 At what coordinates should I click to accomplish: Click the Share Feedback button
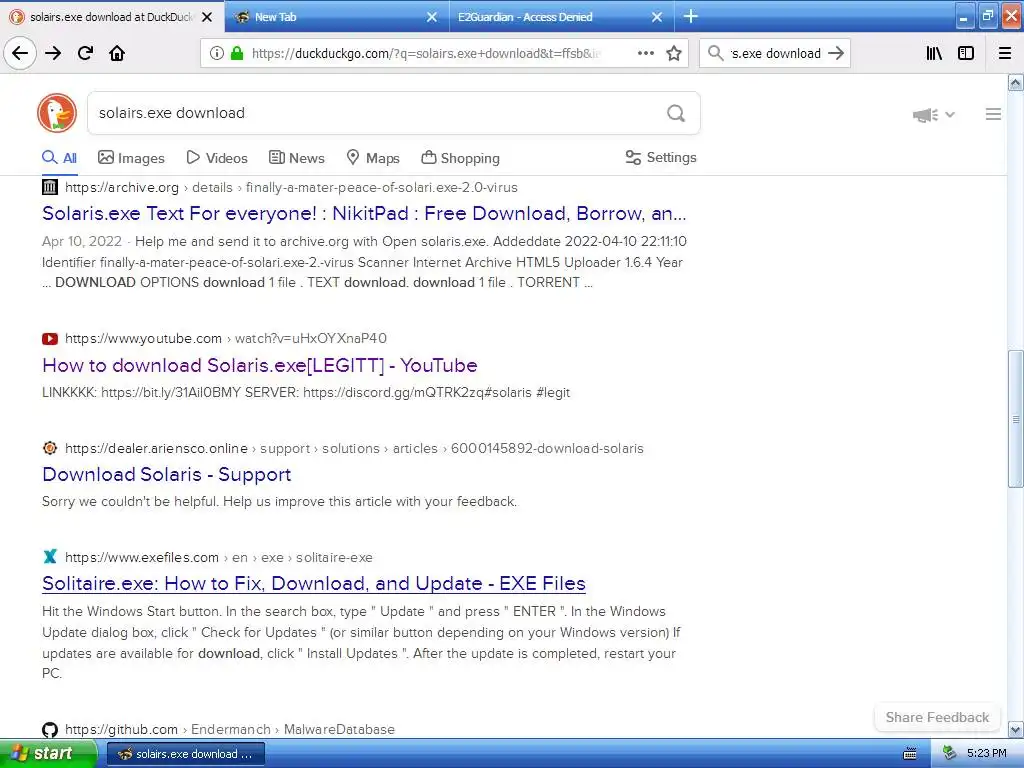(937, 717)
